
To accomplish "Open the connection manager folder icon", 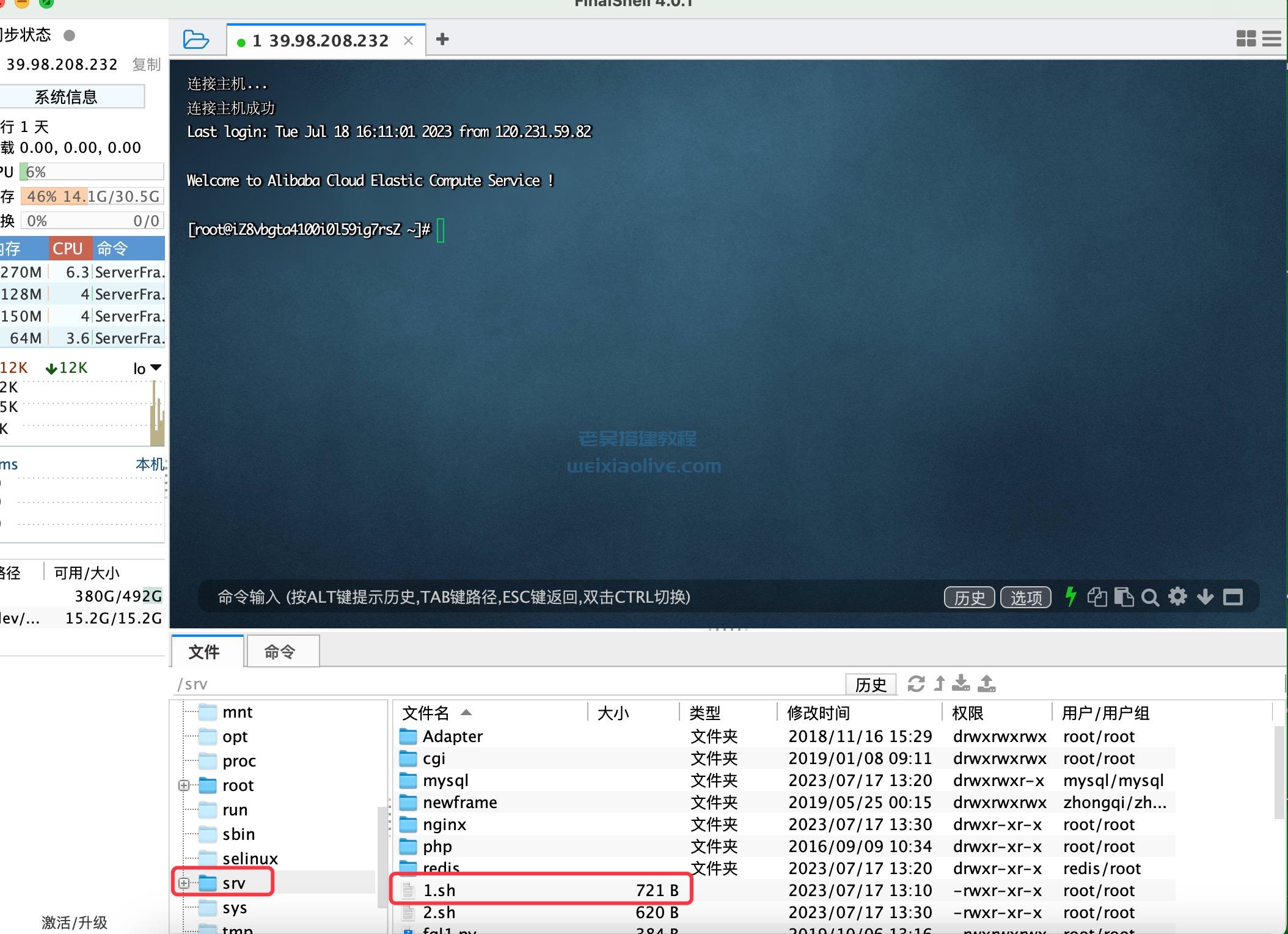I will (x=196, y=40).
